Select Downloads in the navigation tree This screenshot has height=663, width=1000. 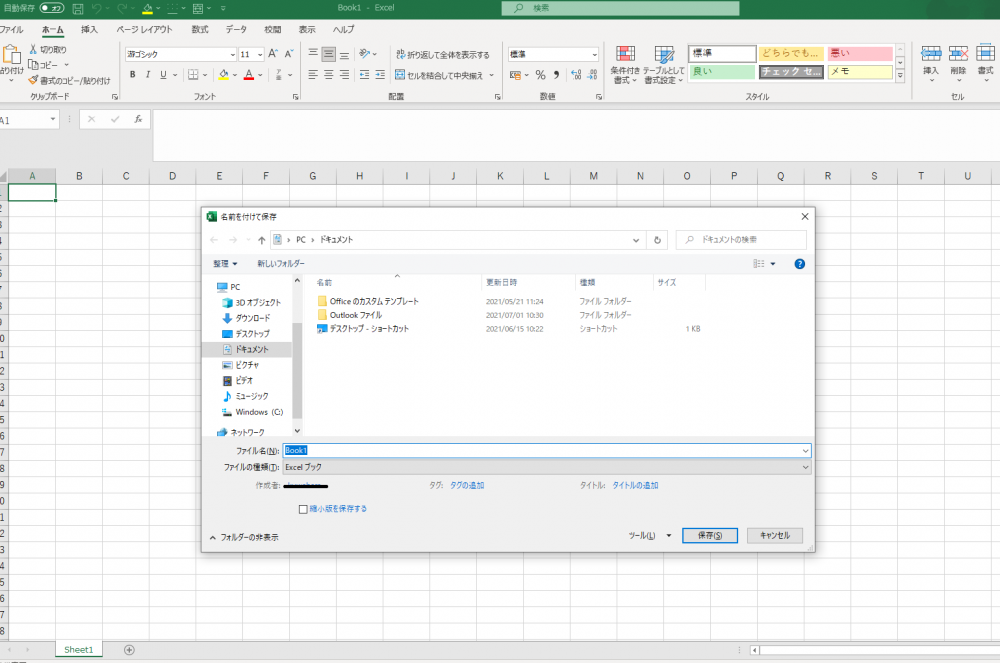(246, 318)
